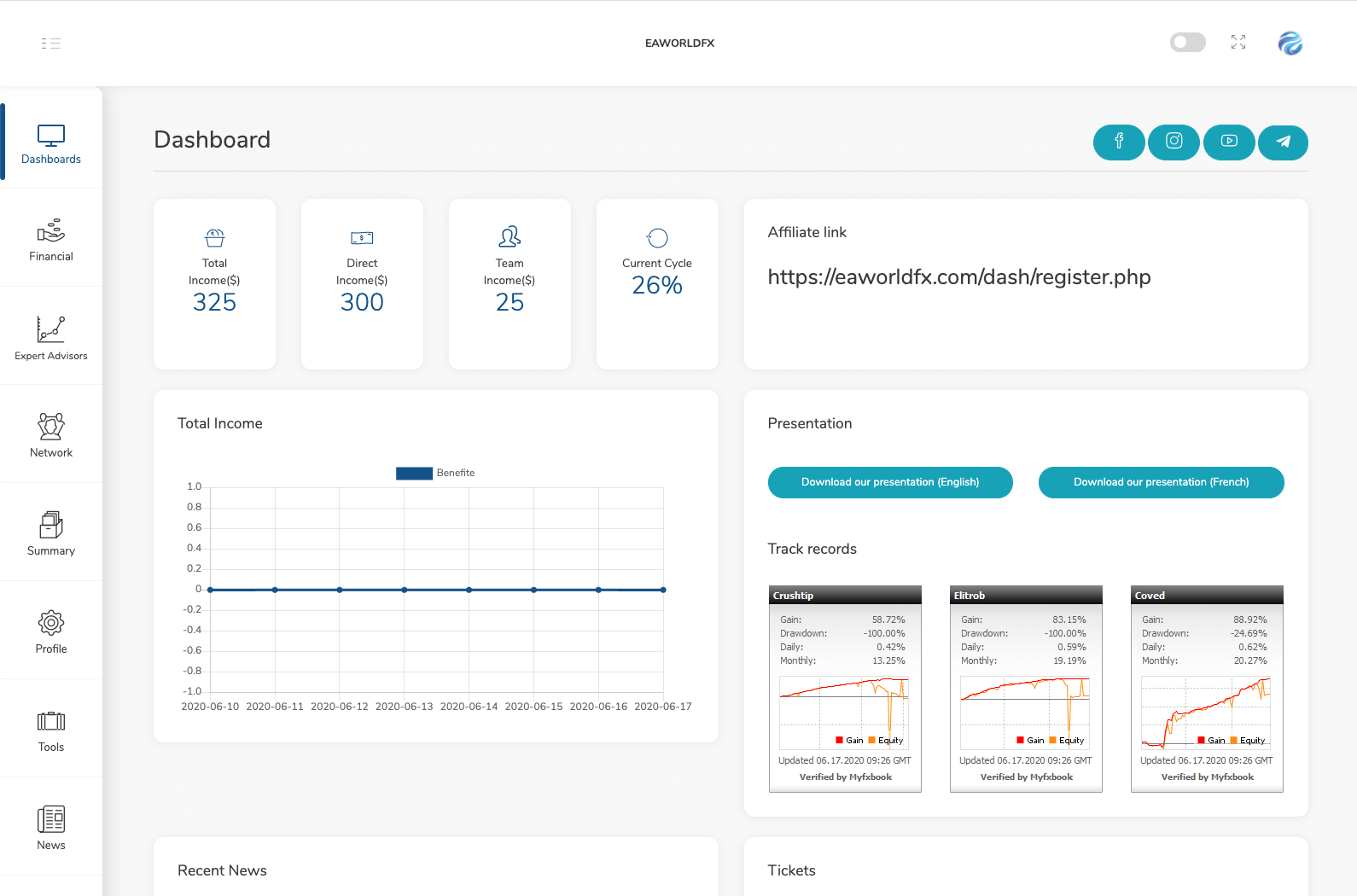This screenshot has height=896, width=1357.
Task: Click the chart data point for 2020-06-17
Action: point(663,590)
